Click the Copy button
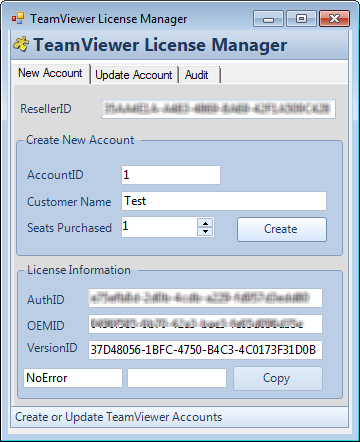Image resolution: width=360 pixels, height=442 pixels. click(278, 378)
